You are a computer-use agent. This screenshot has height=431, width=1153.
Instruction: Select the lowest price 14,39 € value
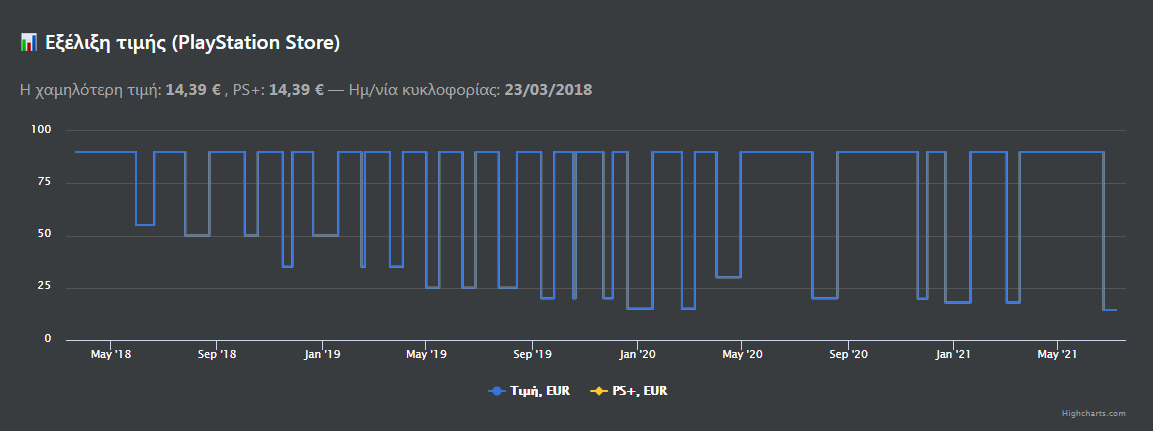point(193,90)
